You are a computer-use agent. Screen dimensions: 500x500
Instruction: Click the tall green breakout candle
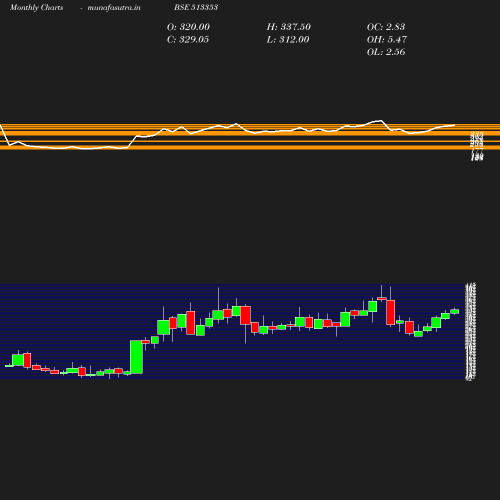[136, 357]
